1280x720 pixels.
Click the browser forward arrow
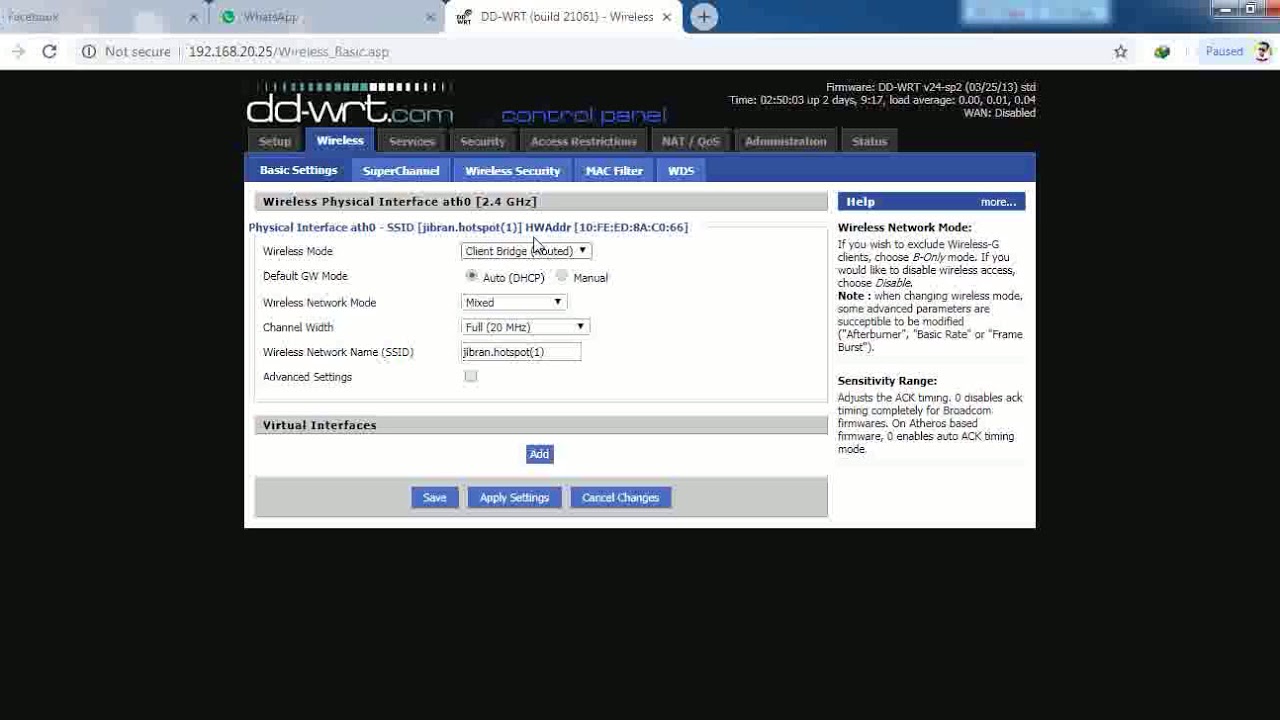[18, 51]
